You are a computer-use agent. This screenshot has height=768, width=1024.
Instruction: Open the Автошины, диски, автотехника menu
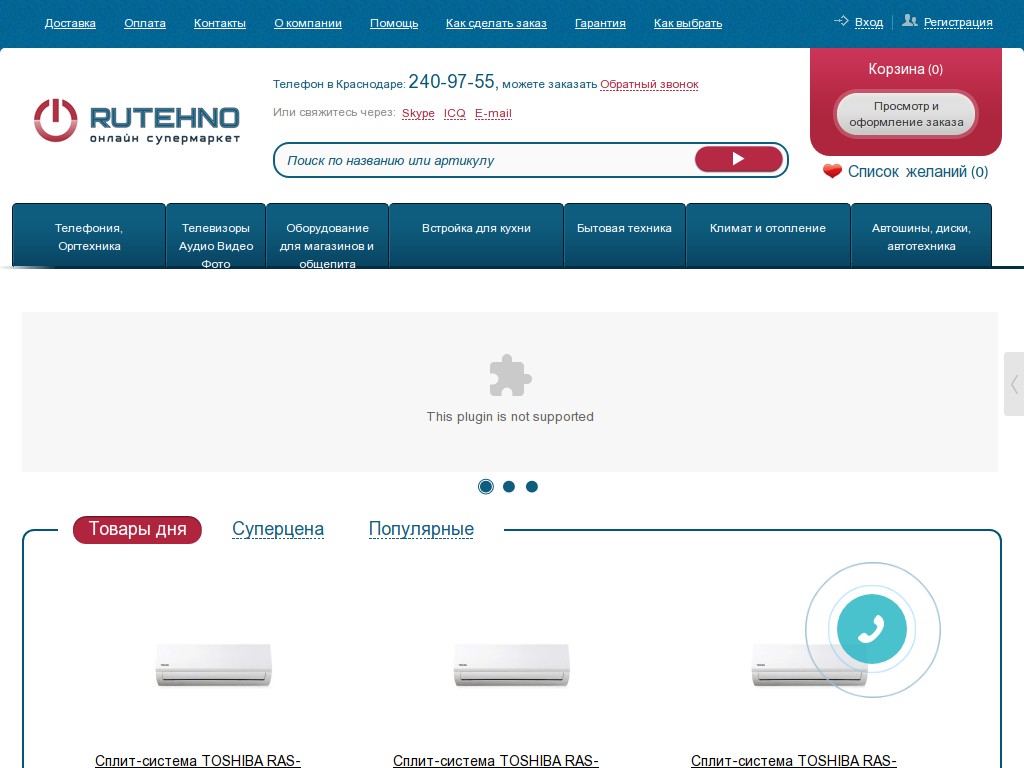[921, 236]
